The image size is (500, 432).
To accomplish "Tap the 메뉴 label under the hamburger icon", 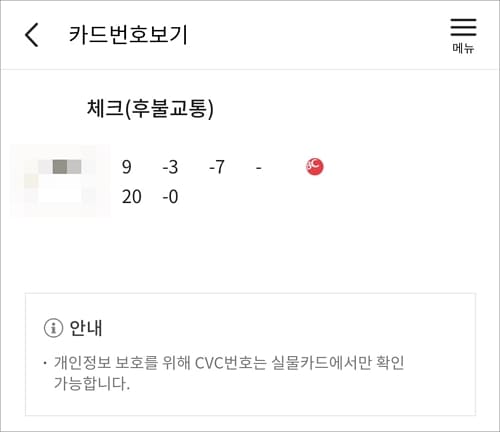I will [x=463, y=48].
